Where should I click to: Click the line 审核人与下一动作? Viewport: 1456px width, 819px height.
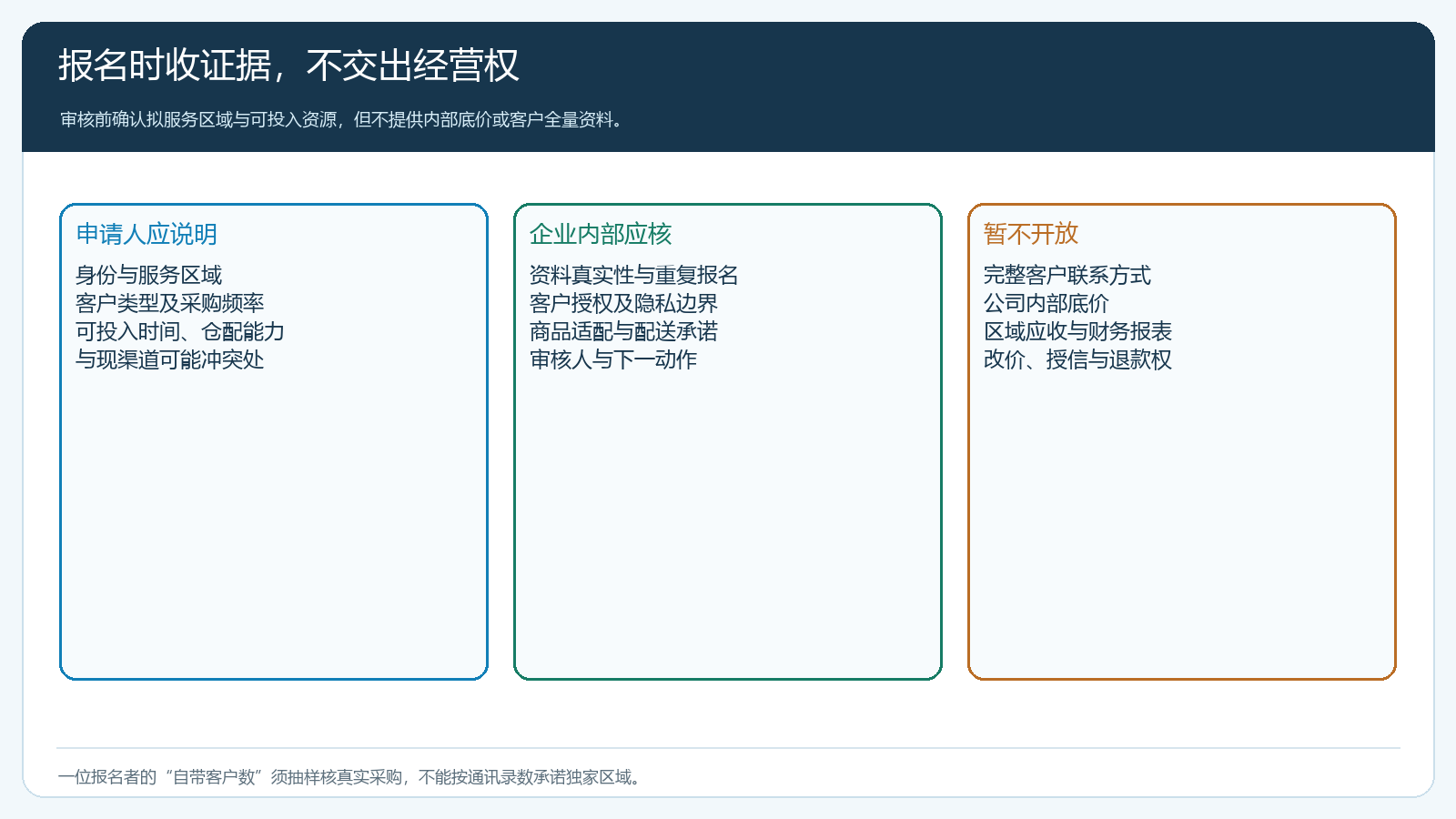pyautogui.click(x=613, y=359)
